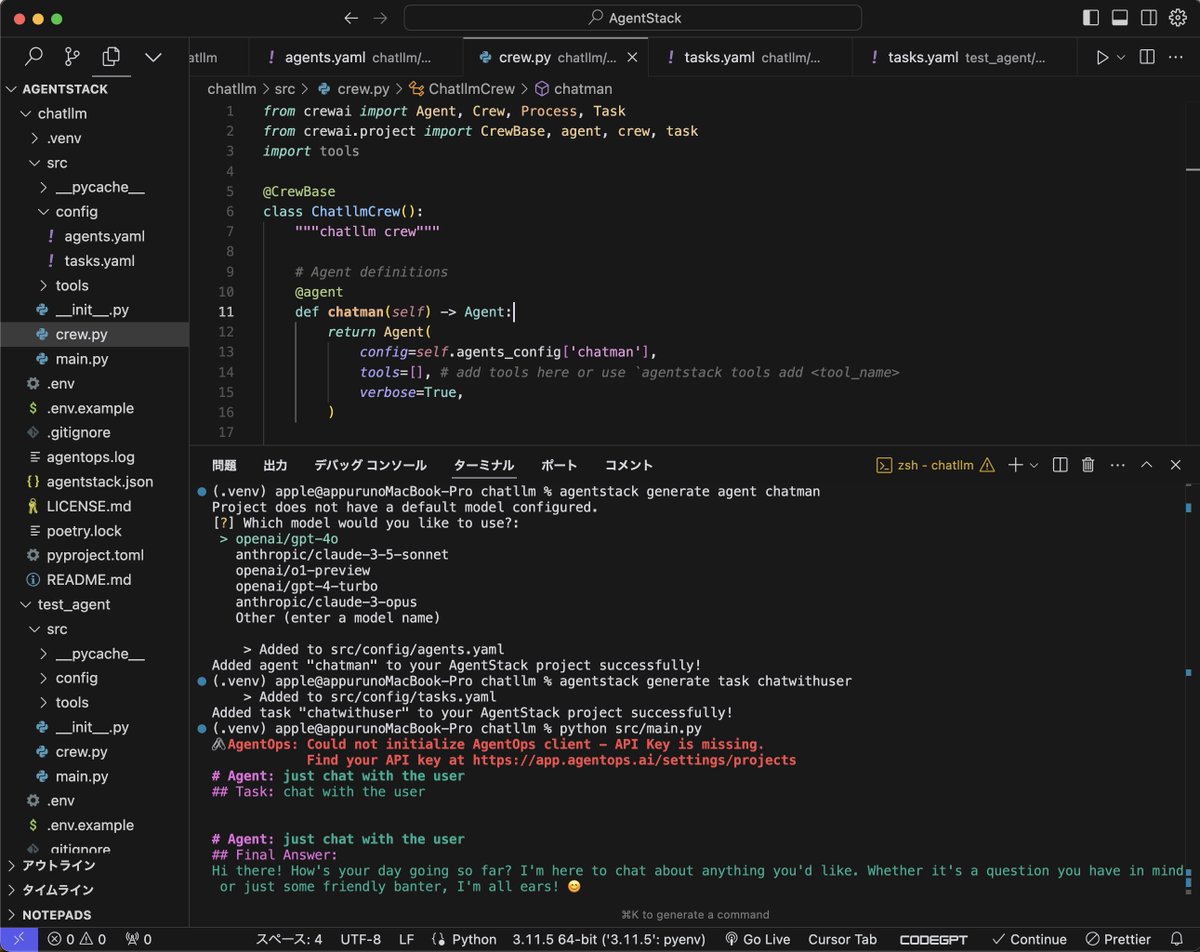Close the bottom panel with X
Image resolution: width=1200 pixels, height=952 pixels.
click(x=1176, y=465)
